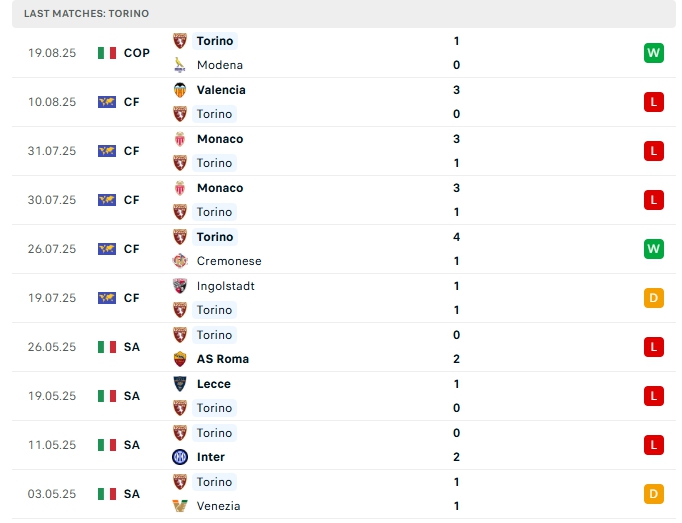
Task: Click the AS Roma crest icon
Action: coord(180,359)
